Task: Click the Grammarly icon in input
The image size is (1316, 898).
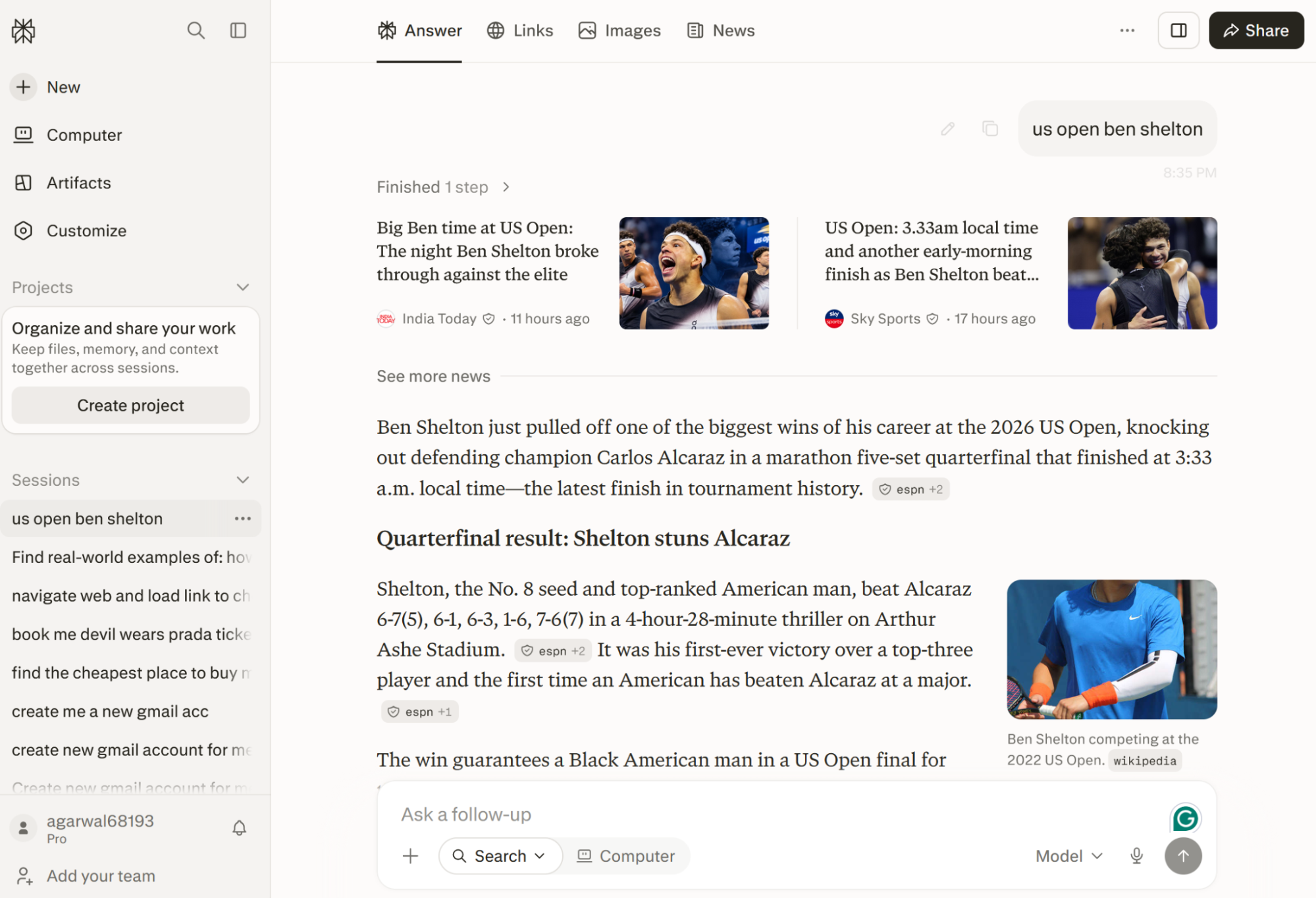Action: tap(1186, 818)
